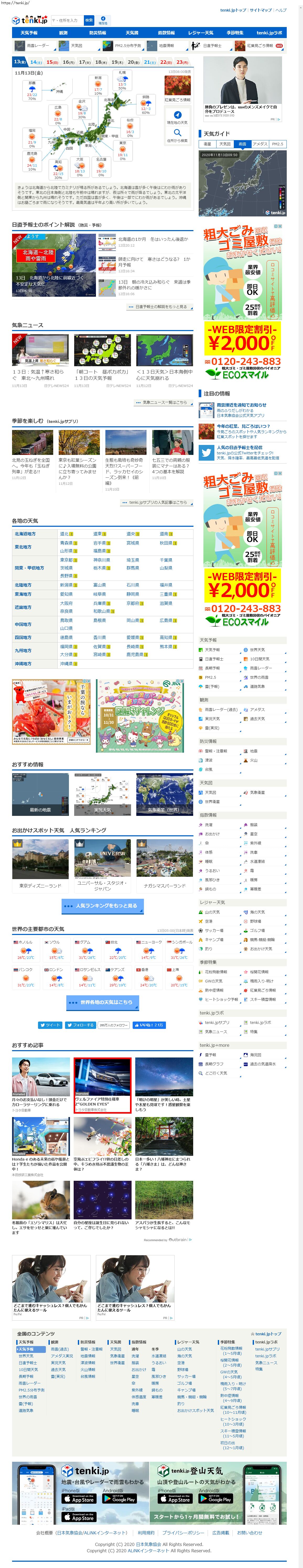Screen dimensions: 303x1568
Task: Click the 日直予報士 icon in the sidebar list
Action: (x=201, y=659)
